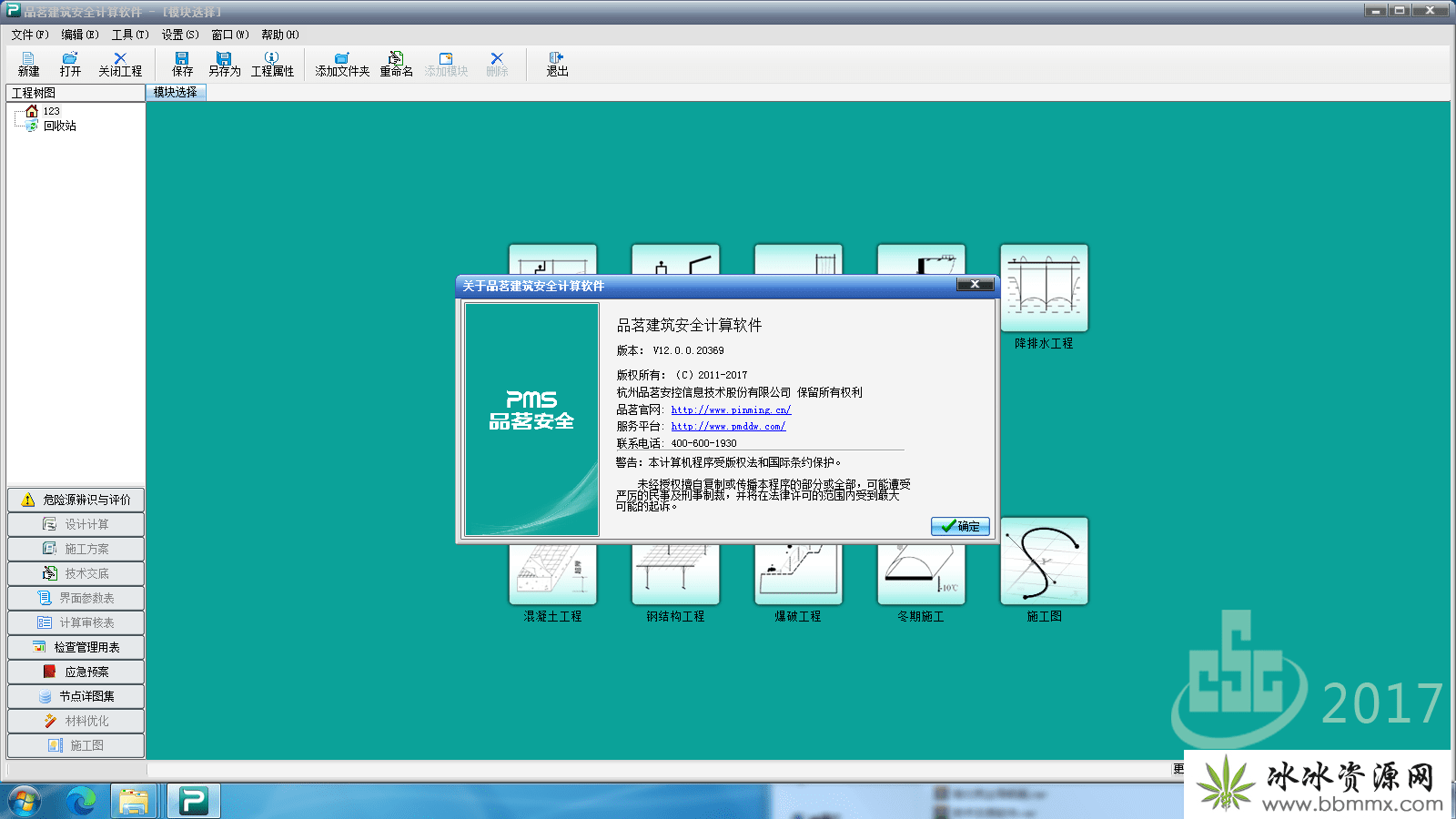Viewport: 1456px width, 819px height.
Task: Select the 123 project home node
Action: [x=43, y=111]
